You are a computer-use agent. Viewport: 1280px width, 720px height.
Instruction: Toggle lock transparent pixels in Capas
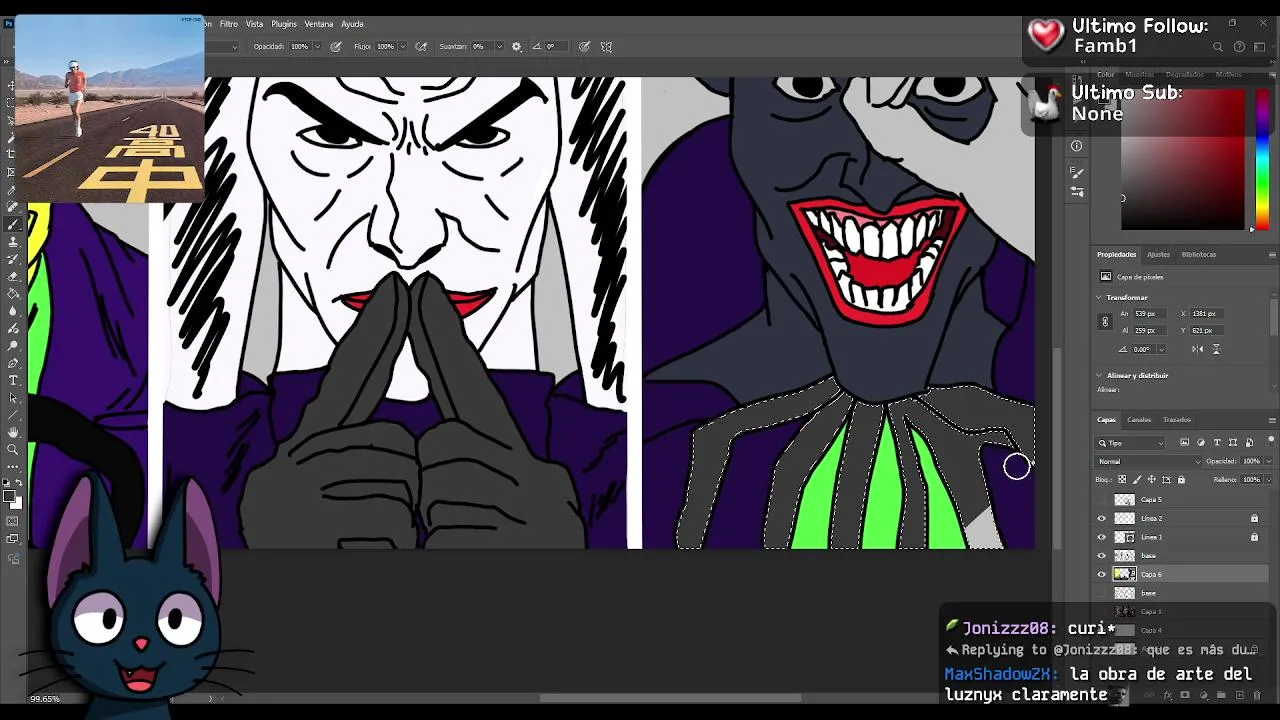click(x=1123, y=480)
